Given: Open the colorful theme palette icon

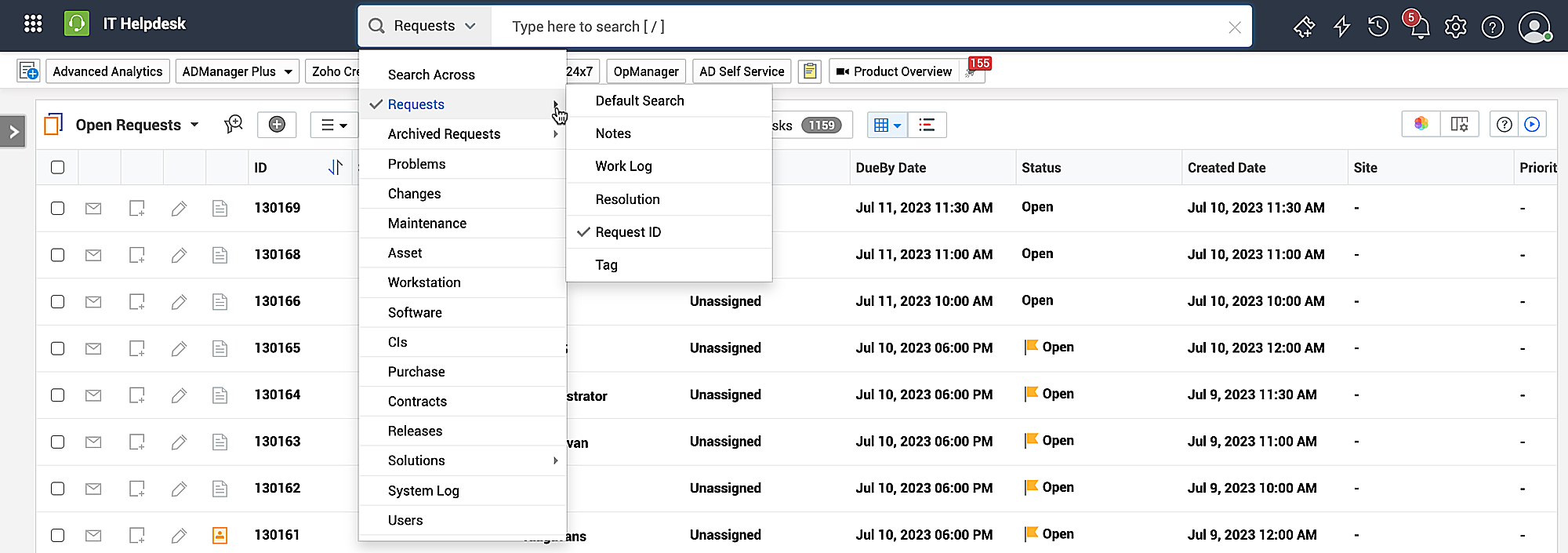Looking at the screenshot, I should (x=1421, y=124).
